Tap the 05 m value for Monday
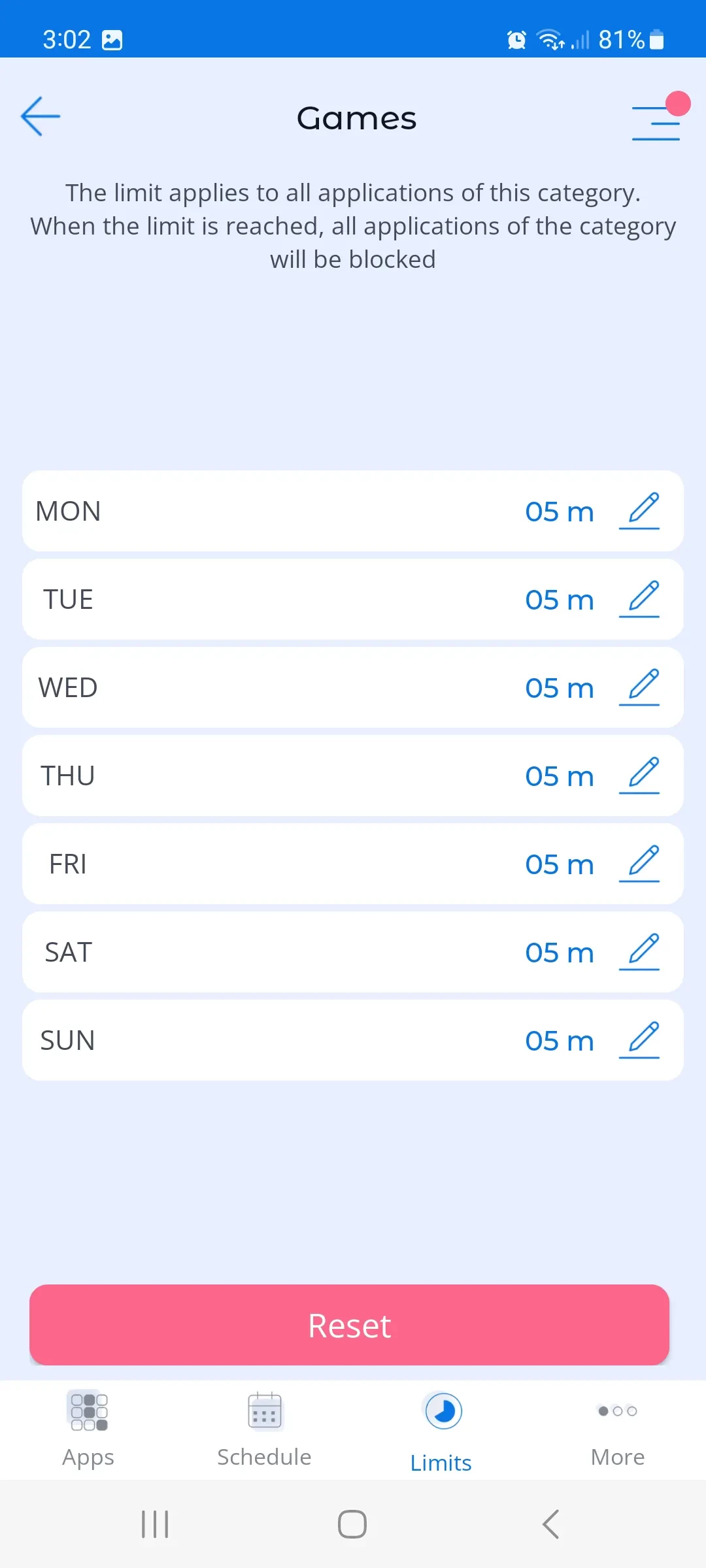The height and width of the screenshot is (1568, 706). (x=560, y=512)
